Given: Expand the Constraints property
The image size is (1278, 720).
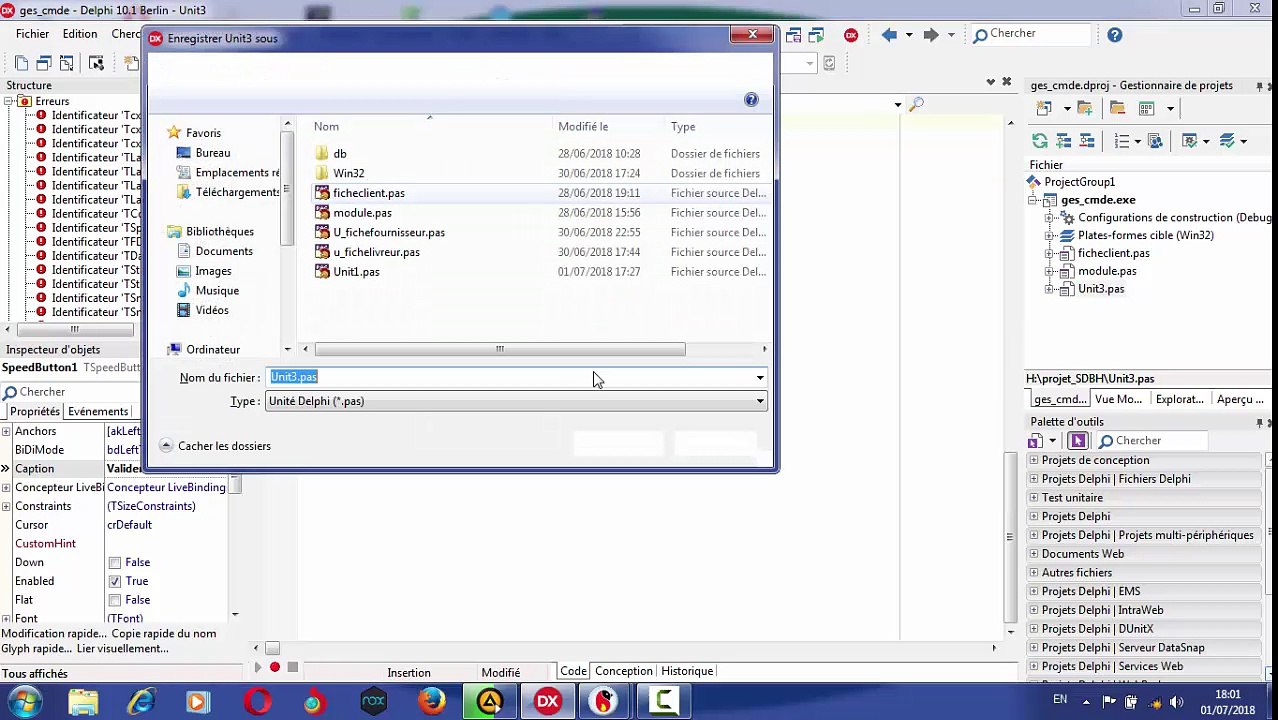Looking at the screenshot, I should pyautogui.click(x=6, y=506).
